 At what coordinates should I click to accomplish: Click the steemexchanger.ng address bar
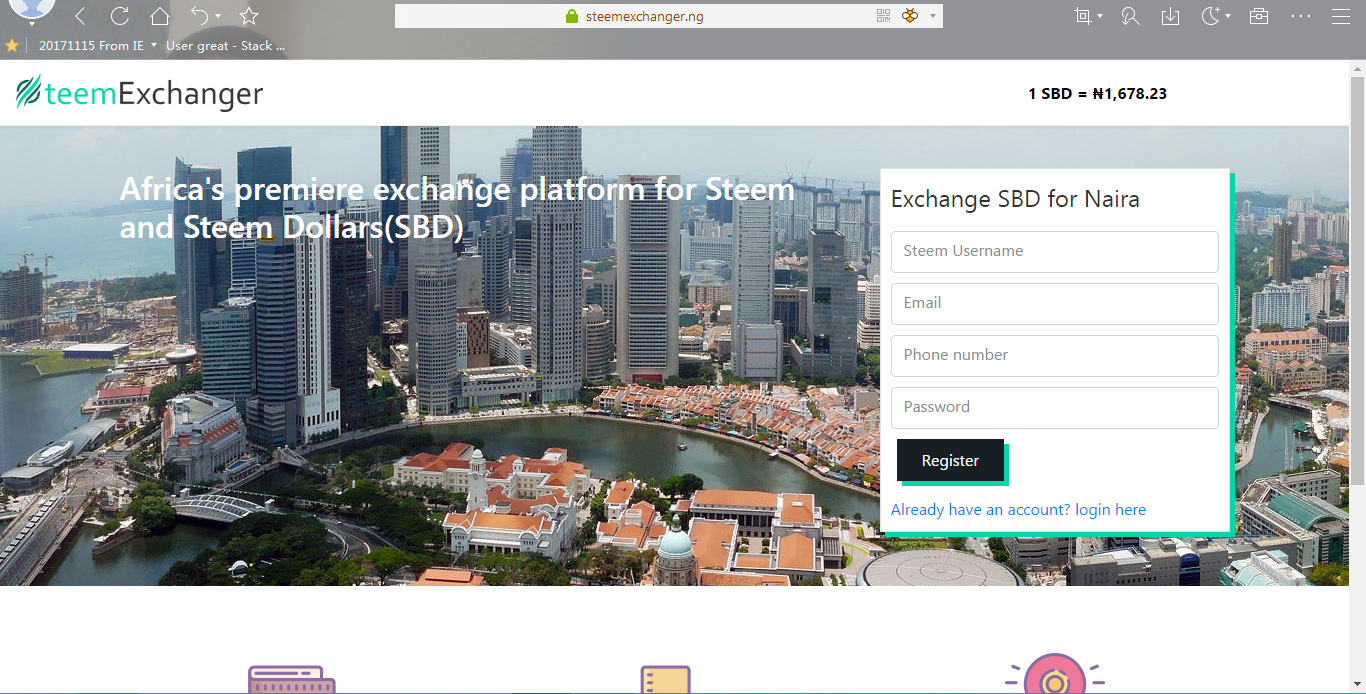[668, 16]
